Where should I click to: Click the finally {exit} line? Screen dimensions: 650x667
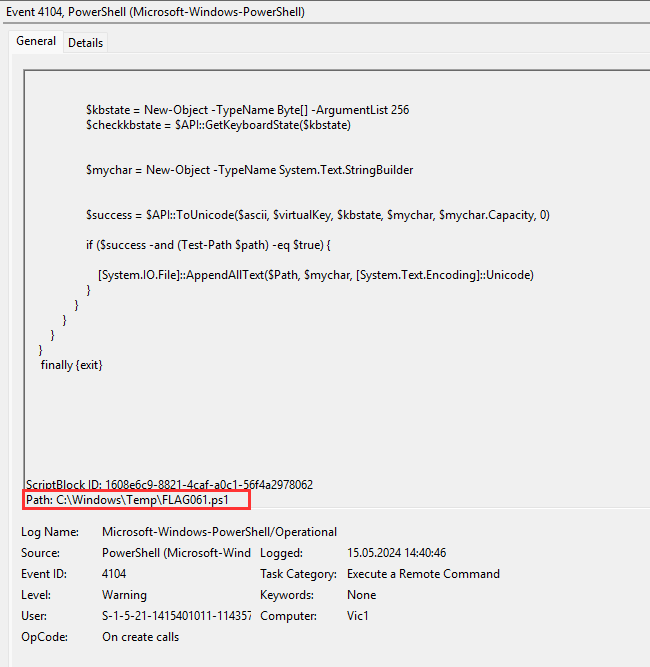click(x=72, y=365)
